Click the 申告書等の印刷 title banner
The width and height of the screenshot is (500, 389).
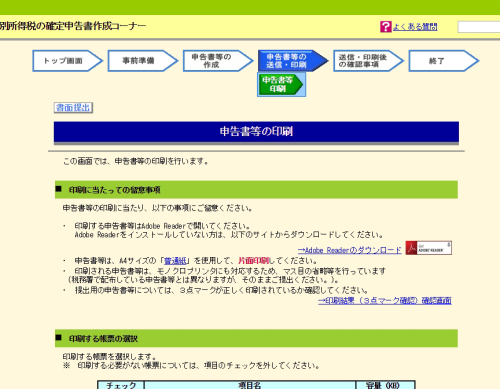(x=256, y=132)
